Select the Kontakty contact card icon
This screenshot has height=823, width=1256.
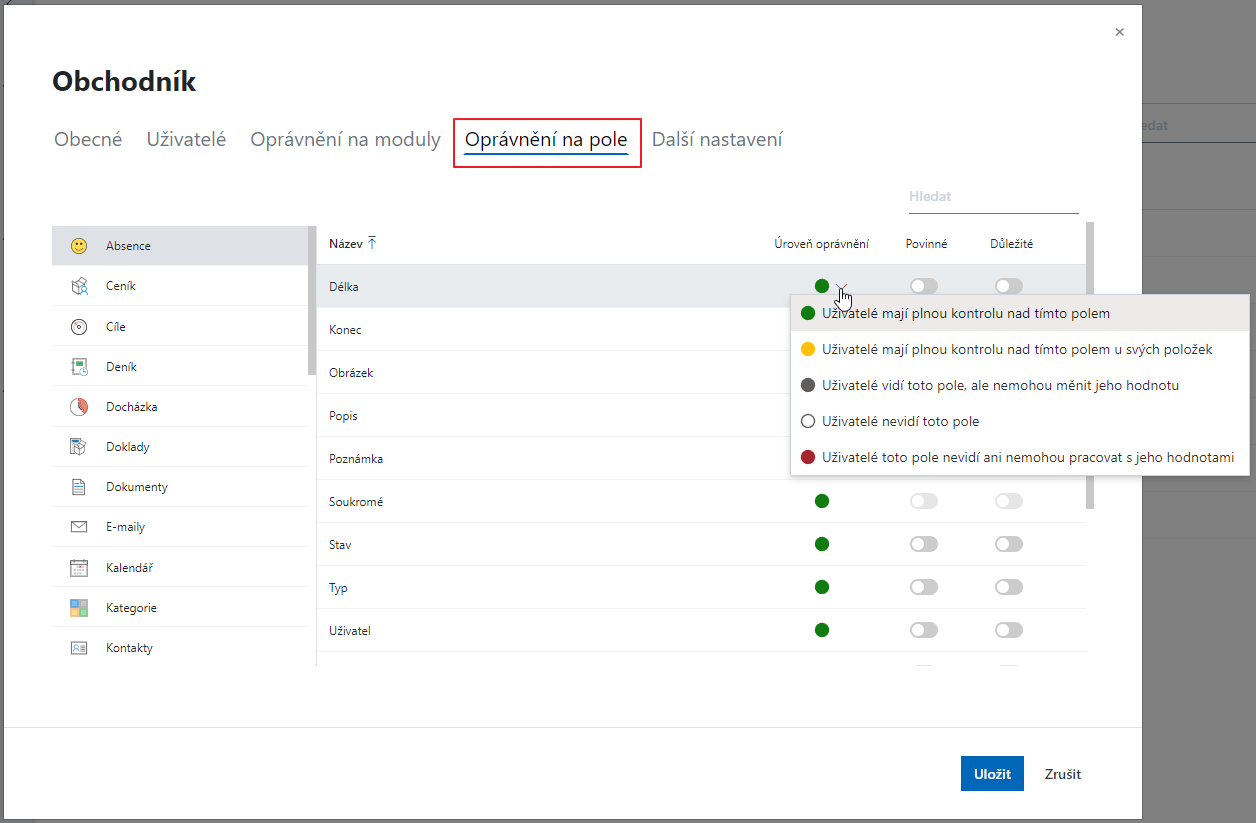click(79, 648)
